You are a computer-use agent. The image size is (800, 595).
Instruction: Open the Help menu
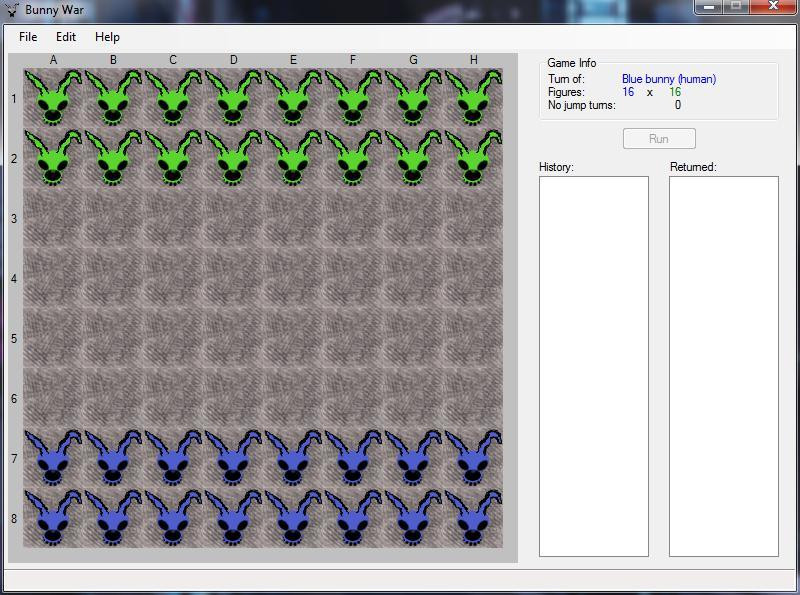click(x=107, y=37)
